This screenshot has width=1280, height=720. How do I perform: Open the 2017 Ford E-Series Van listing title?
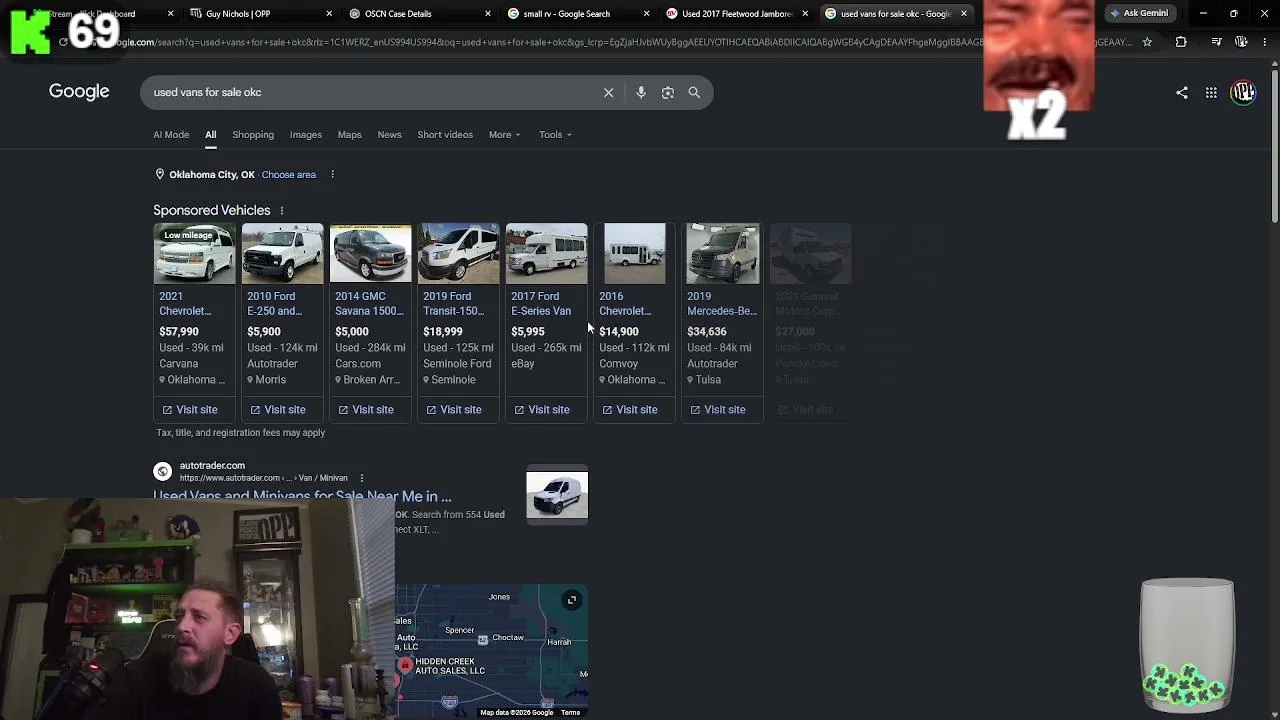[x=541, y=304]
